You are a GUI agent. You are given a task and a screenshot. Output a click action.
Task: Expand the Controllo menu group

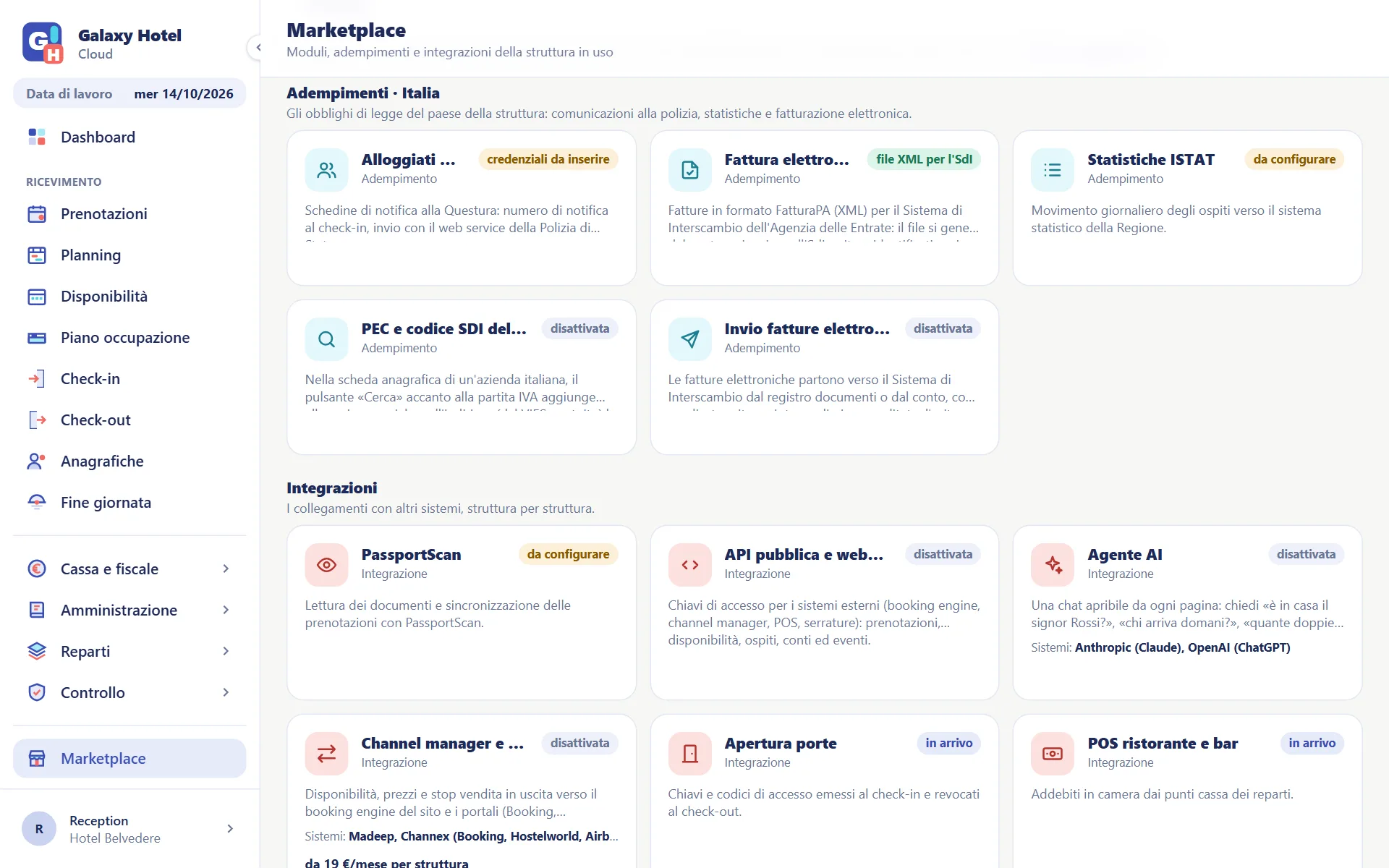pyautogui.click(x=129, y=692)
